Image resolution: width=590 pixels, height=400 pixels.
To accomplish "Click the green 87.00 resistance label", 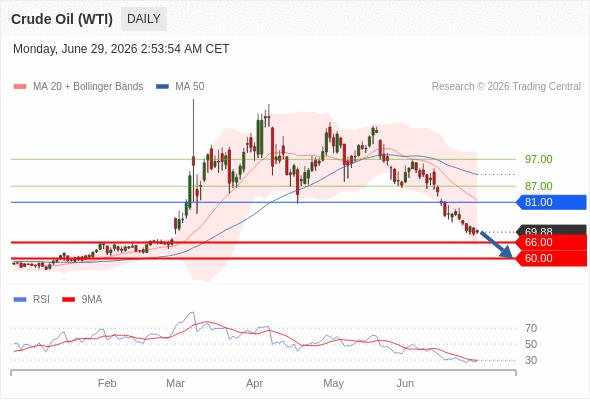I will tap(539, 186).
